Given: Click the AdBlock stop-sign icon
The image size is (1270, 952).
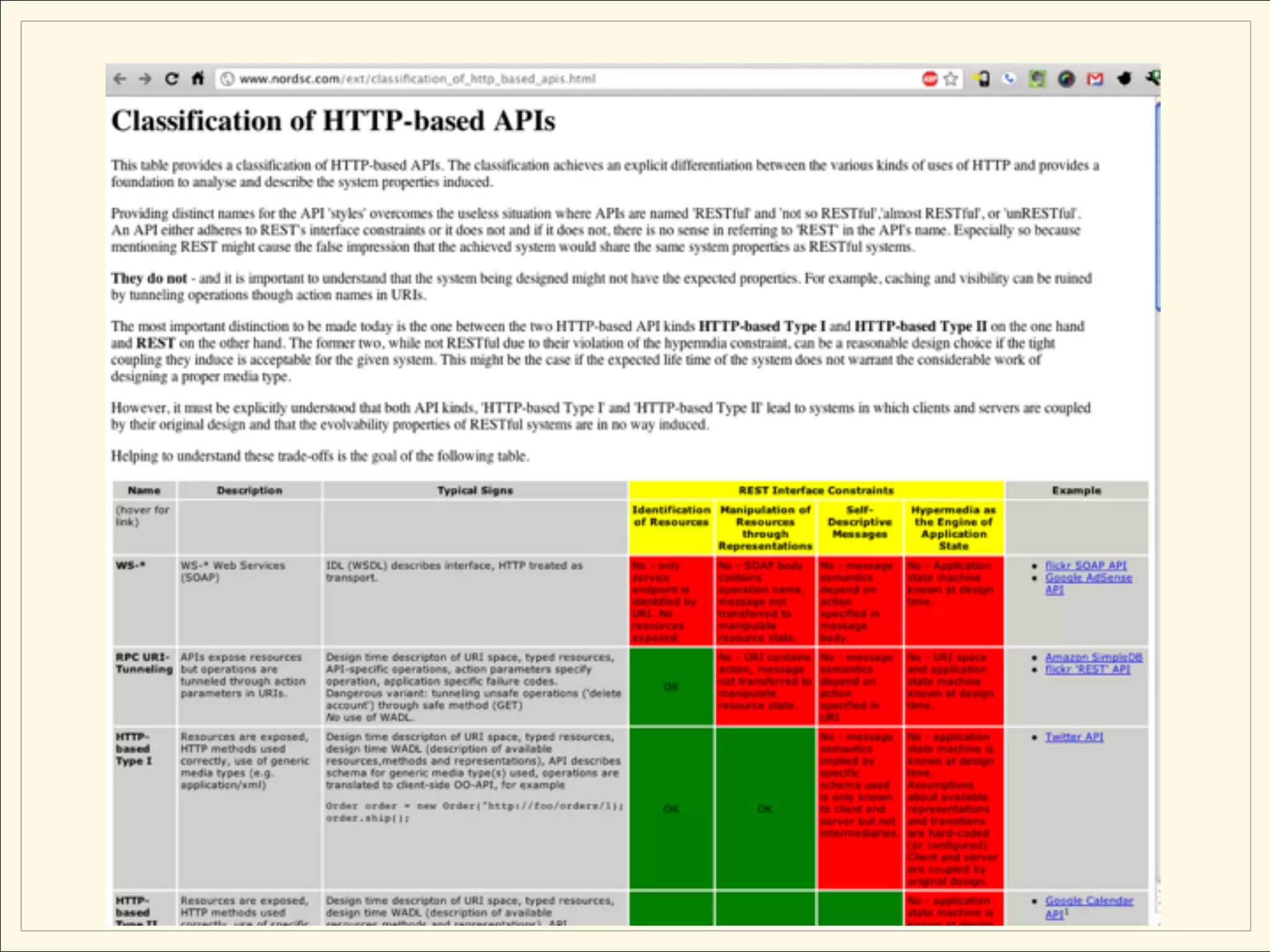Looking at the screenshot, I should 930,79.
